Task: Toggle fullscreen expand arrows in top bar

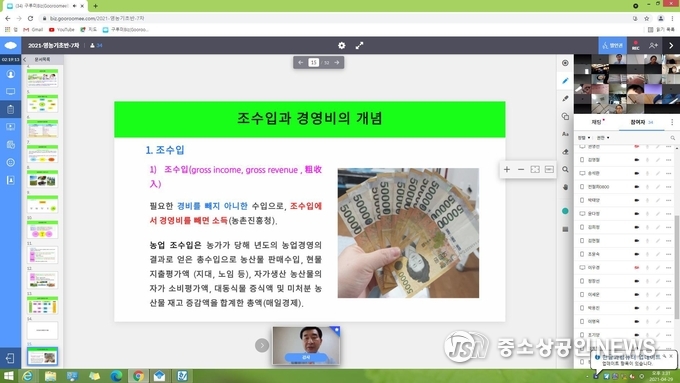Action: click(359, 45)
